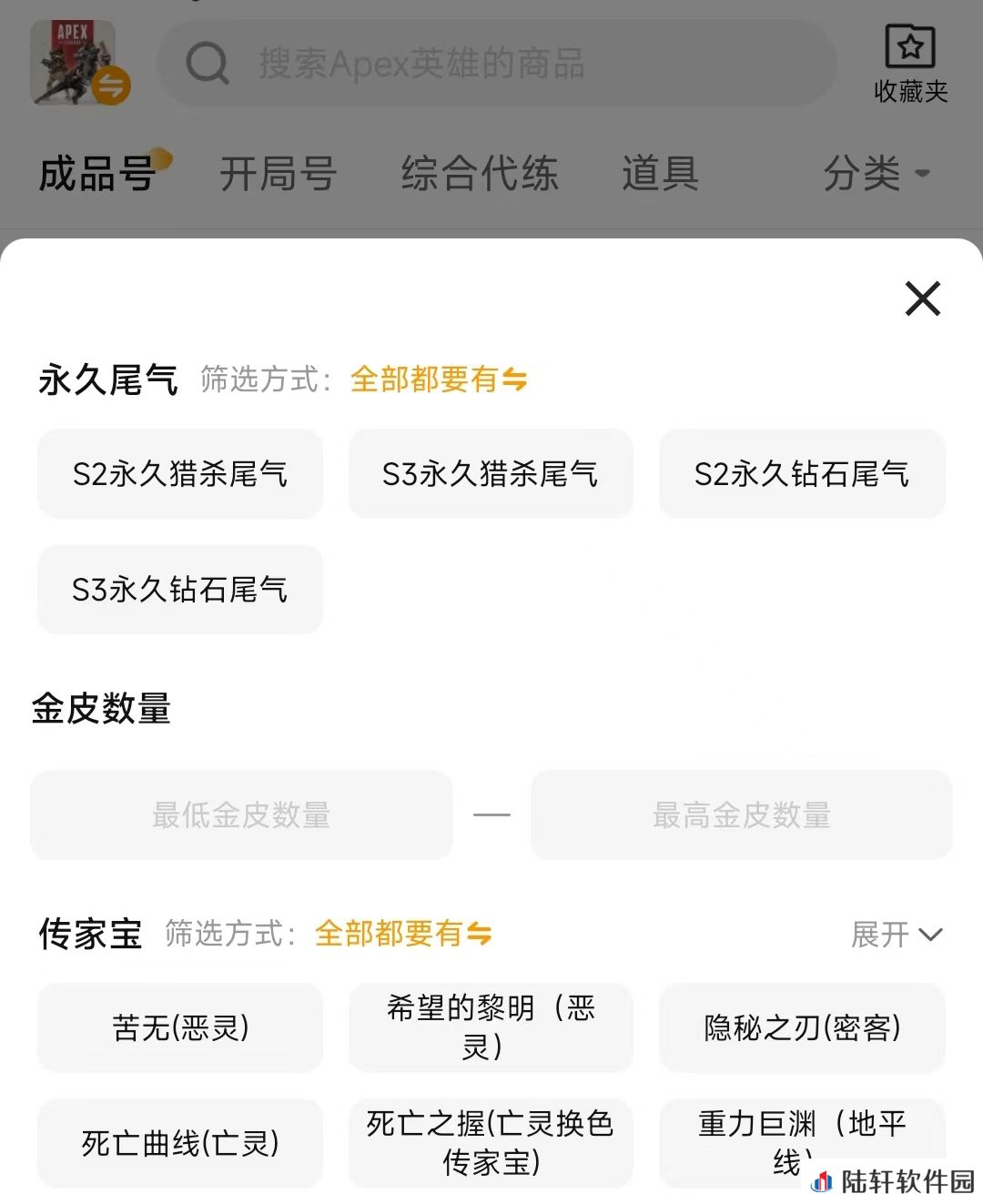The image size is (983, 1204).
Task: Toggle 永久尾气 filter mode 全部都要有
Action: coord(439,379)
